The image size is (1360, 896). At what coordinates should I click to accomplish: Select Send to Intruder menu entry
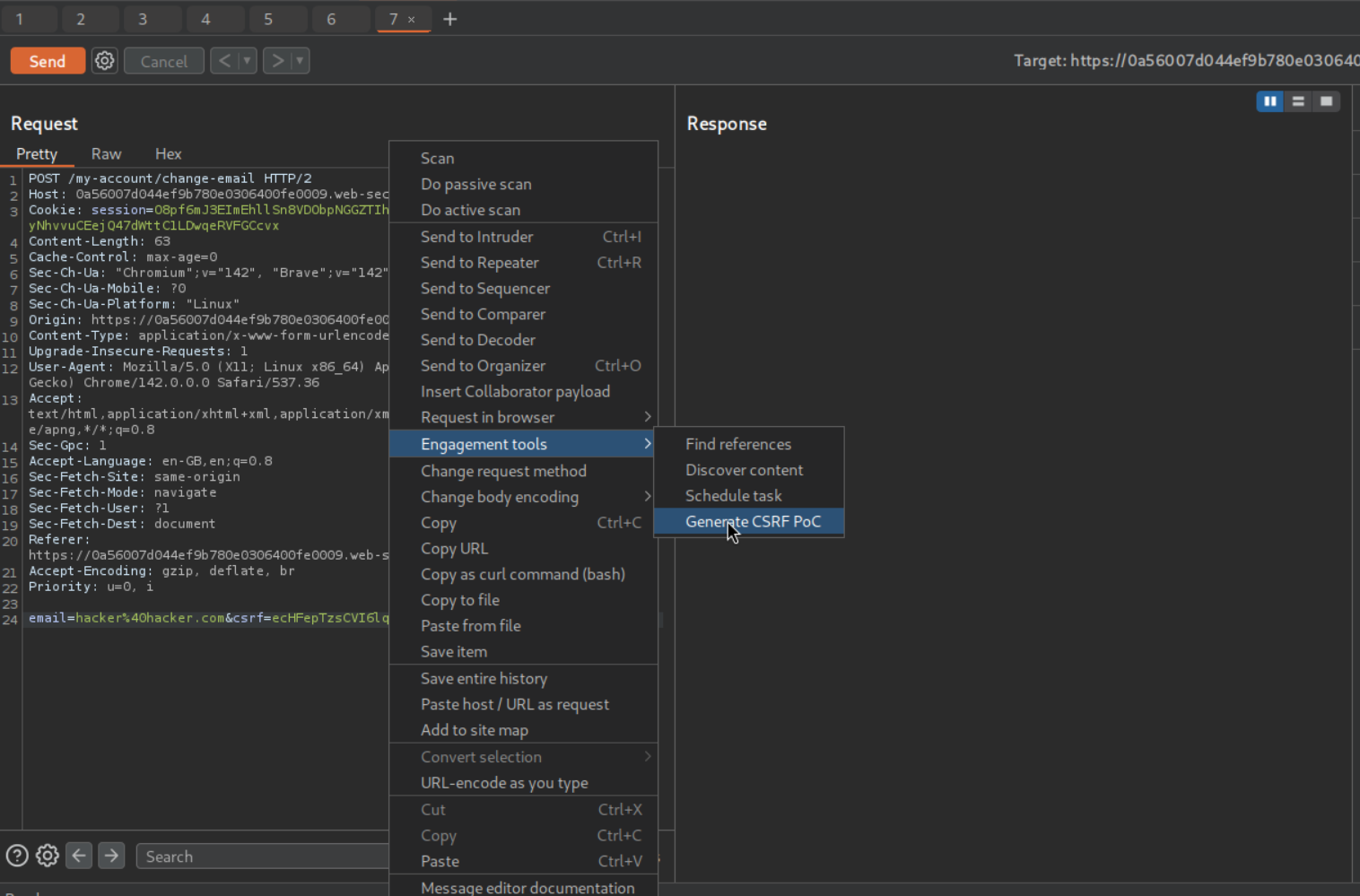pos(476,237)
